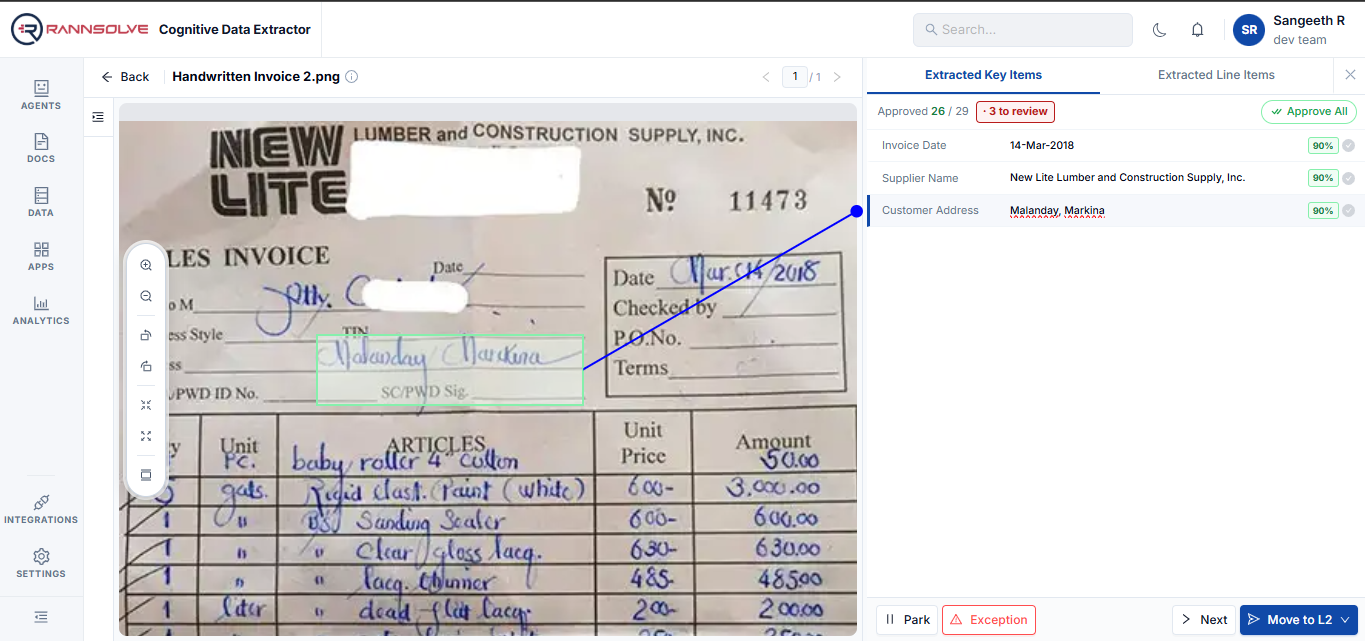Viewport: 1365px width, 641px height.
Task: Filter by the 3 to review badge
Action: coord(1015,111)
